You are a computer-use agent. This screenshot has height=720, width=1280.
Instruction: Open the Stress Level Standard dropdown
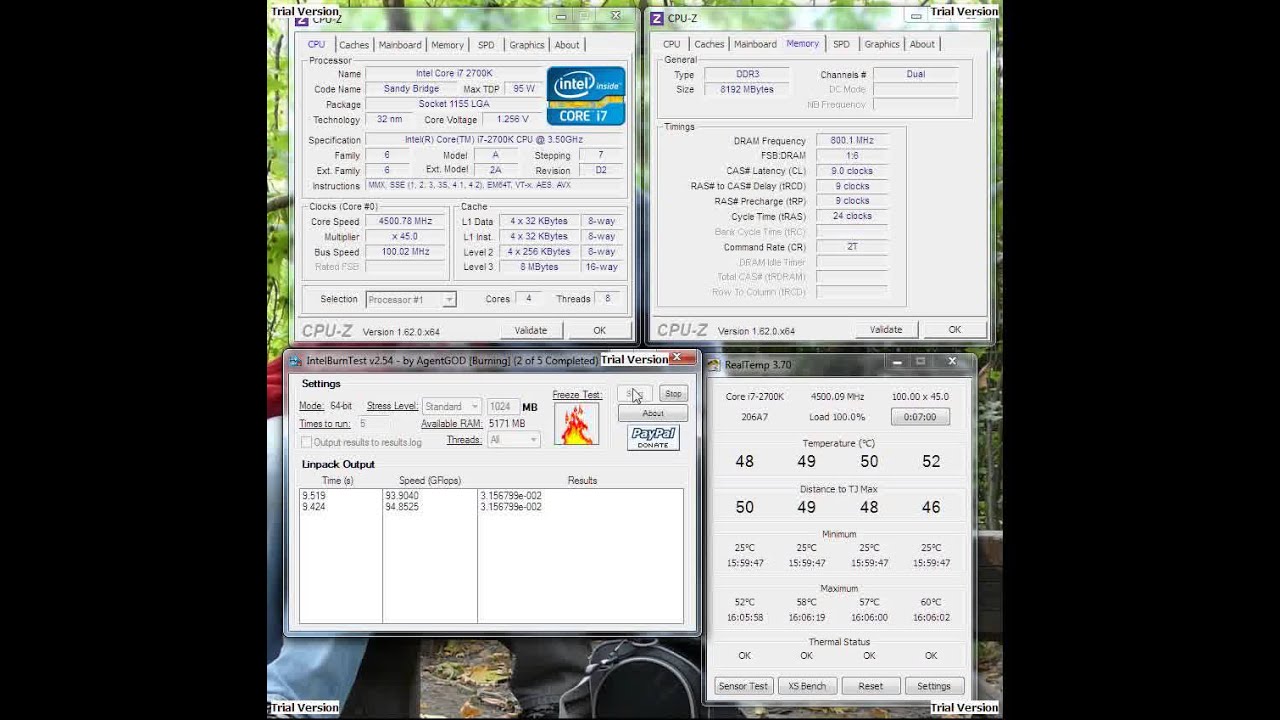click(x=451, y=407)
